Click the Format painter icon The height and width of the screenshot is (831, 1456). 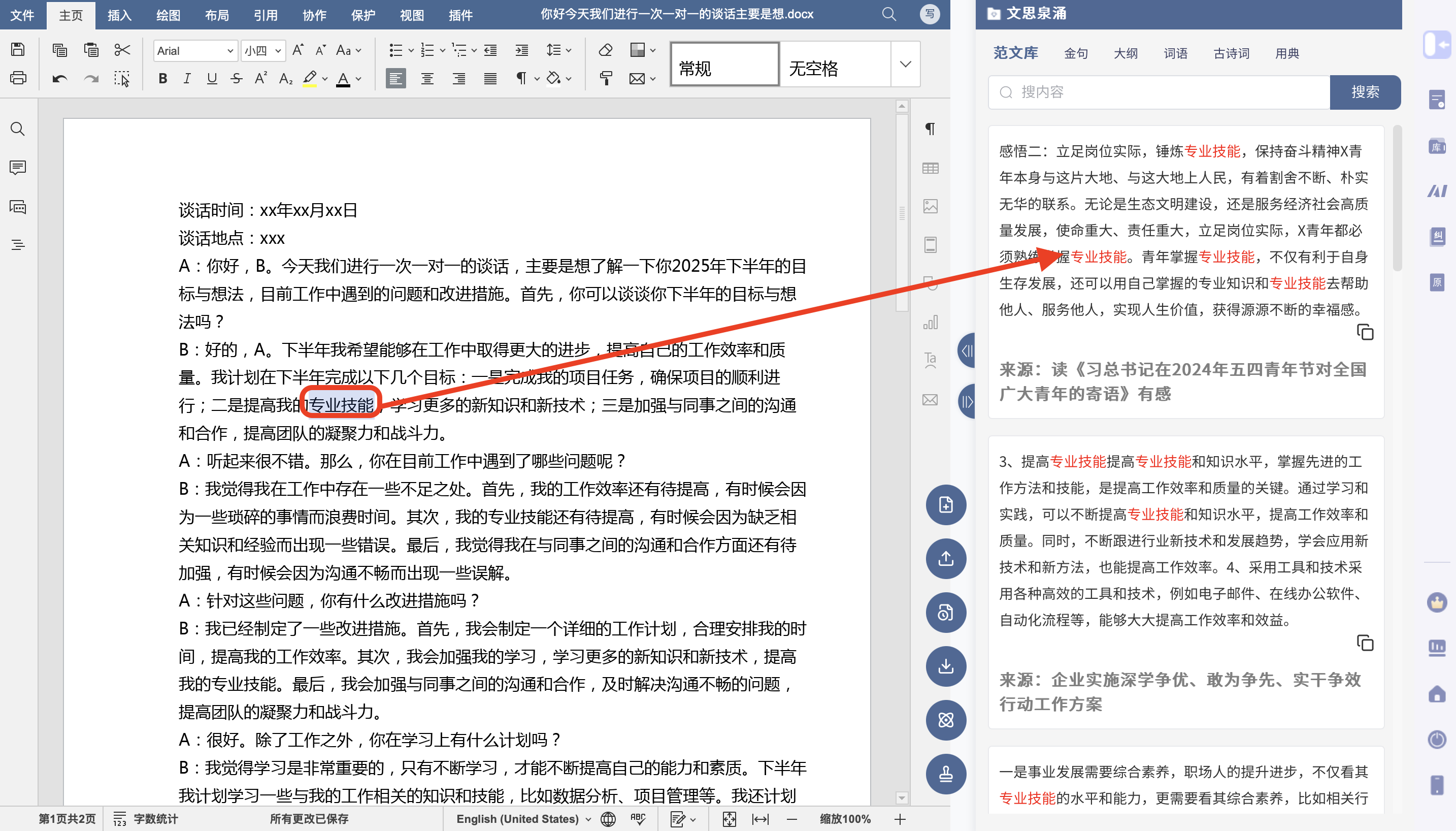pos(606,78)
